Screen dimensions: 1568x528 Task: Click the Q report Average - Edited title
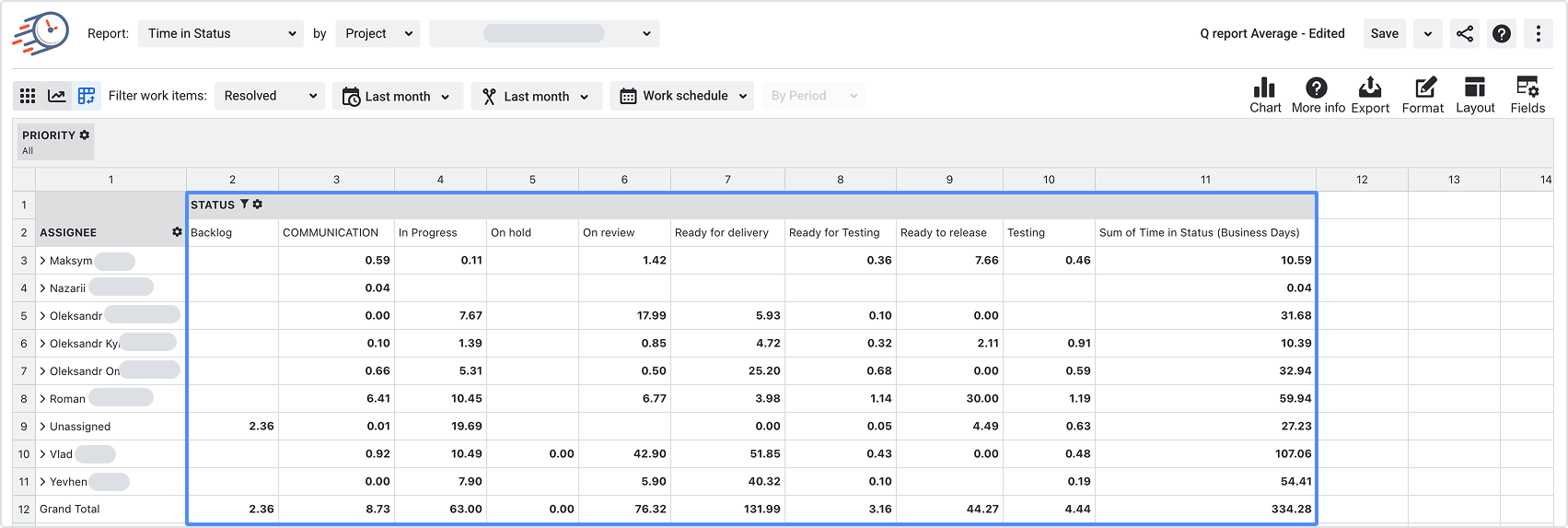point(1272,34)
